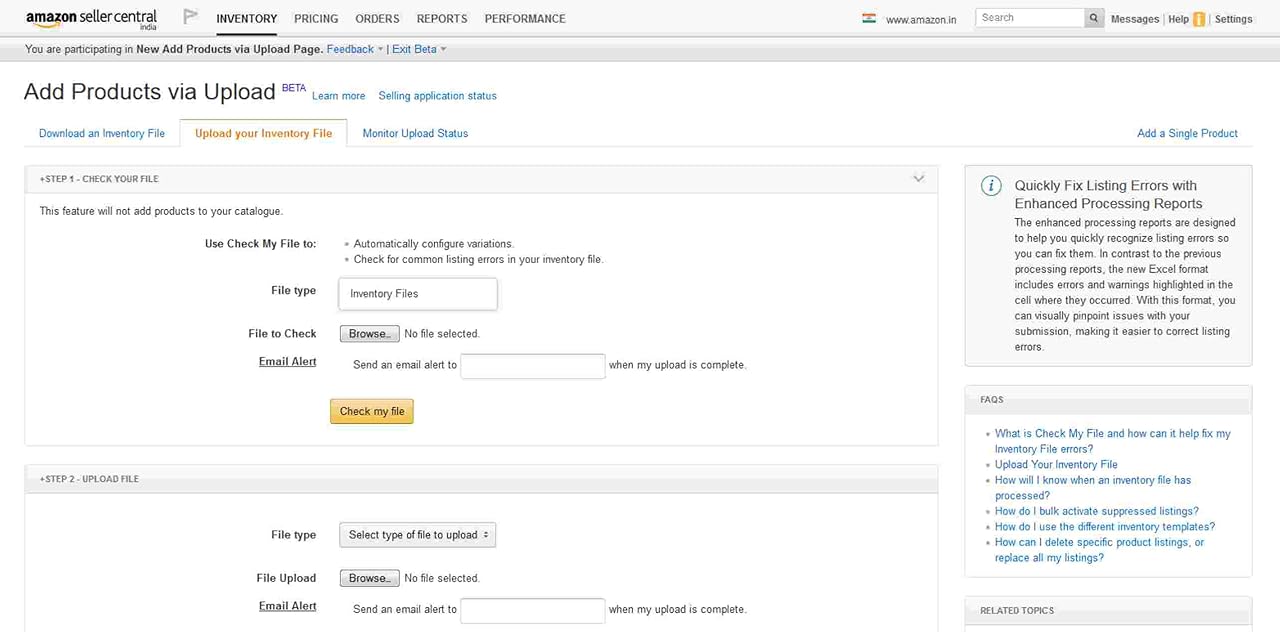The height and width of the screenshot is (632, 1280).
Task: Click the India flag marketplace icon
Action: click(868, 19)
